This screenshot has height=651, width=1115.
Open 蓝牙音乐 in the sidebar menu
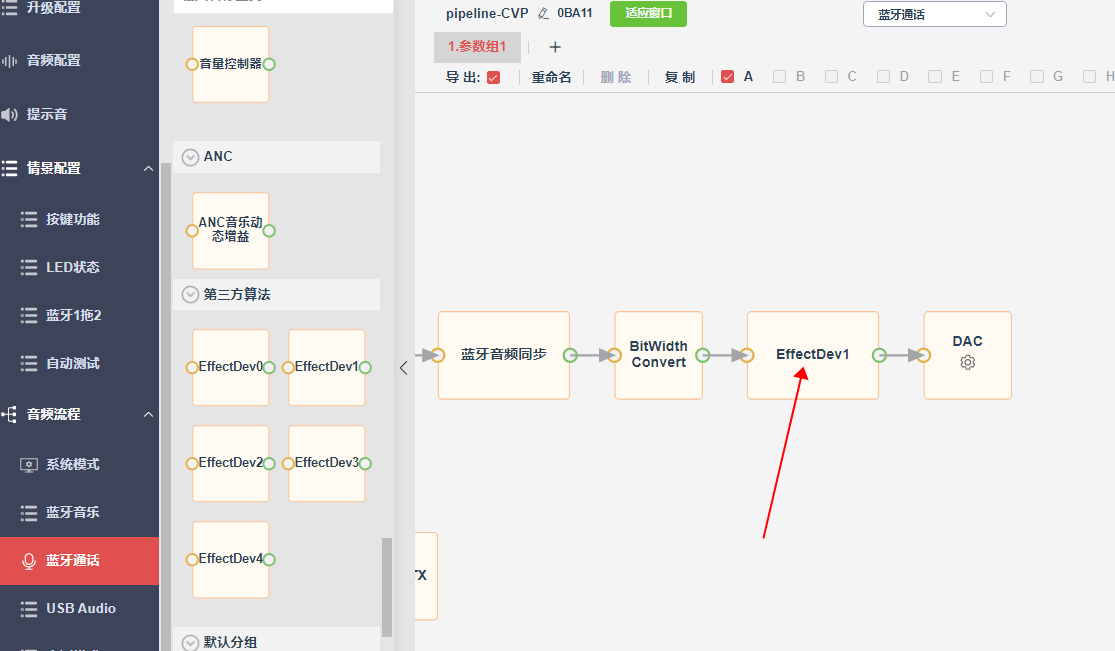72,512
